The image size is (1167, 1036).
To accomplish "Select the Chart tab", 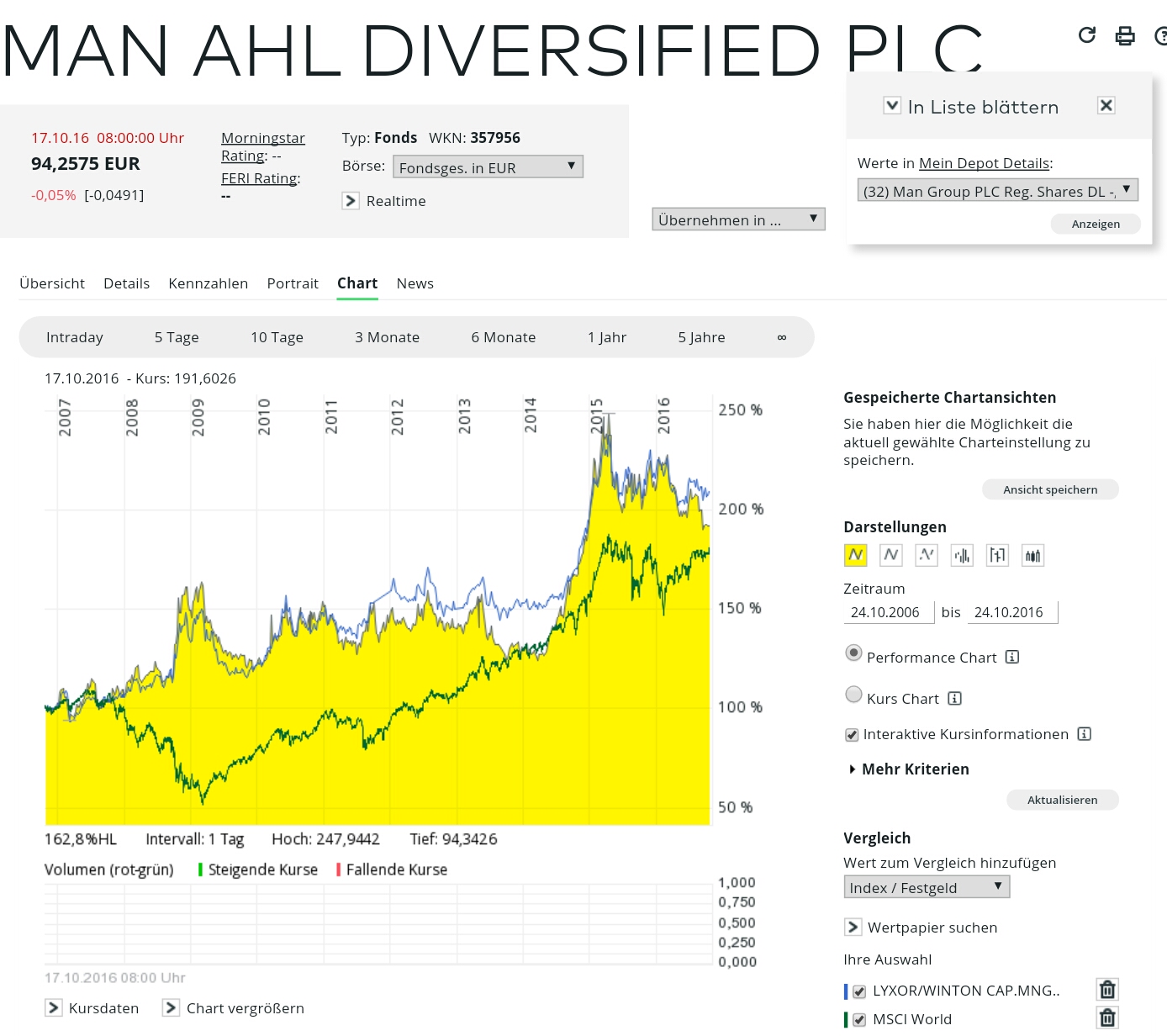I will click(x=357, y=283).
